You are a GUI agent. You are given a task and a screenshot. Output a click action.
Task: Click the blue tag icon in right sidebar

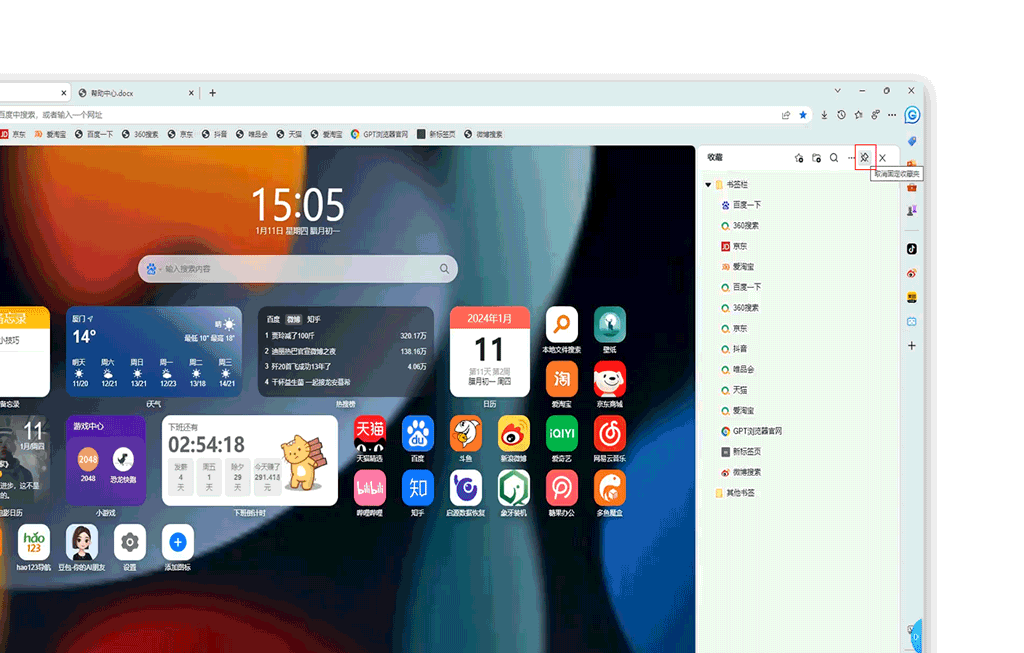click(x=912, y=141)
